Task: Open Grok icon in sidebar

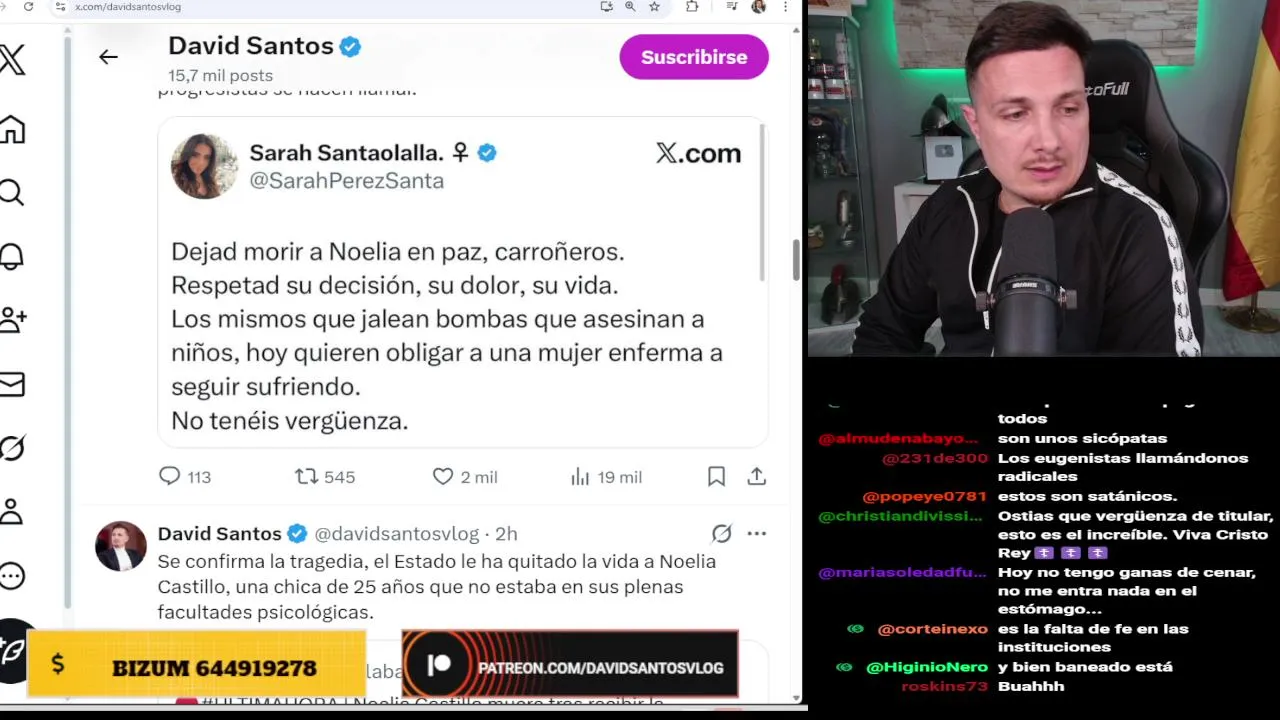Action: (x=11, y=448)
